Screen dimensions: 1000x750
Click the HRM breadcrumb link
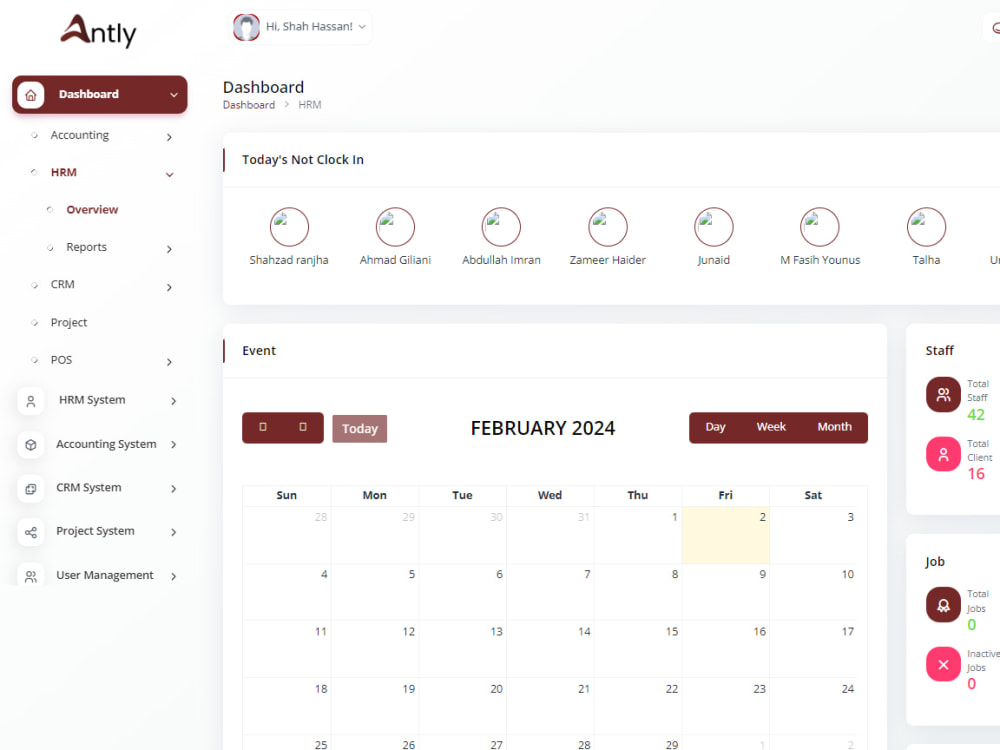click(310, 105)
